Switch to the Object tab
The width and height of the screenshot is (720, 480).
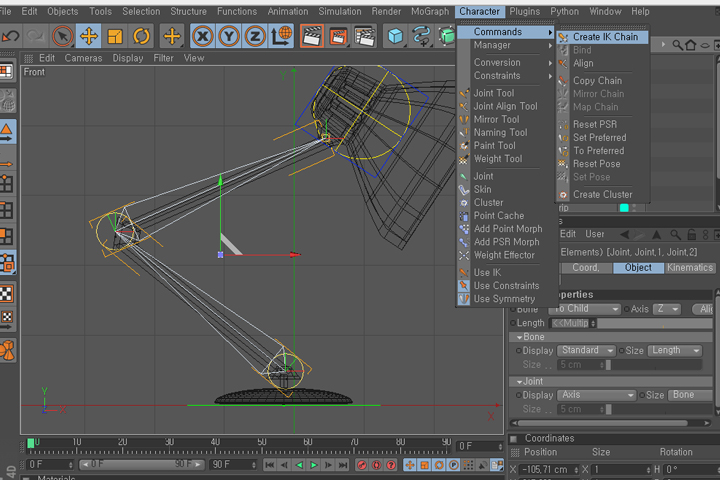click(638, 268)
